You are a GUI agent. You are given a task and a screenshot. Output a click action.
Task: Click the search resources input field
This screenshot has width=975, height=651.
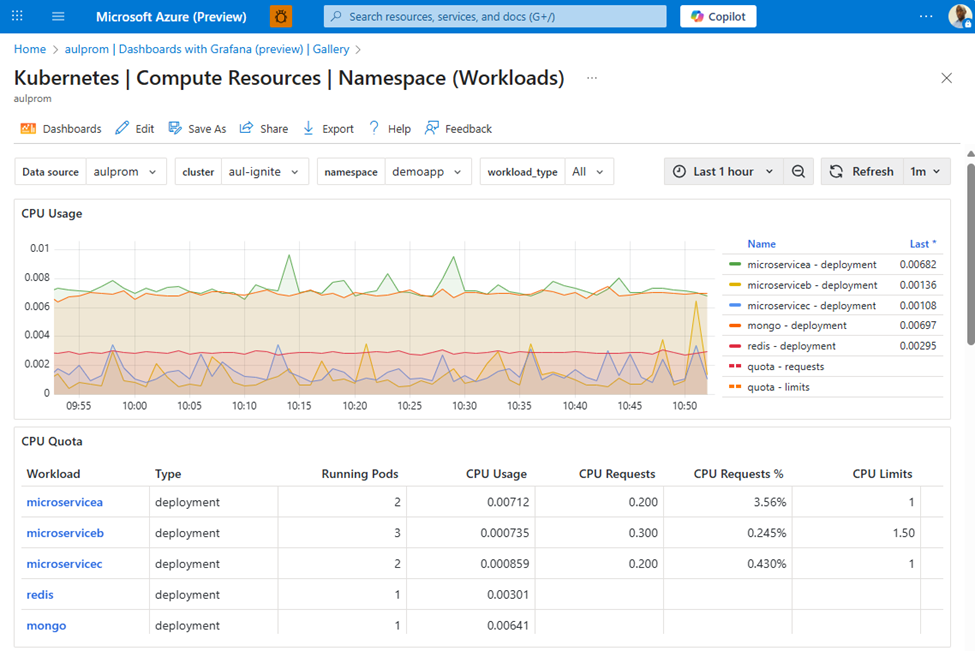[x=495, y=16]
